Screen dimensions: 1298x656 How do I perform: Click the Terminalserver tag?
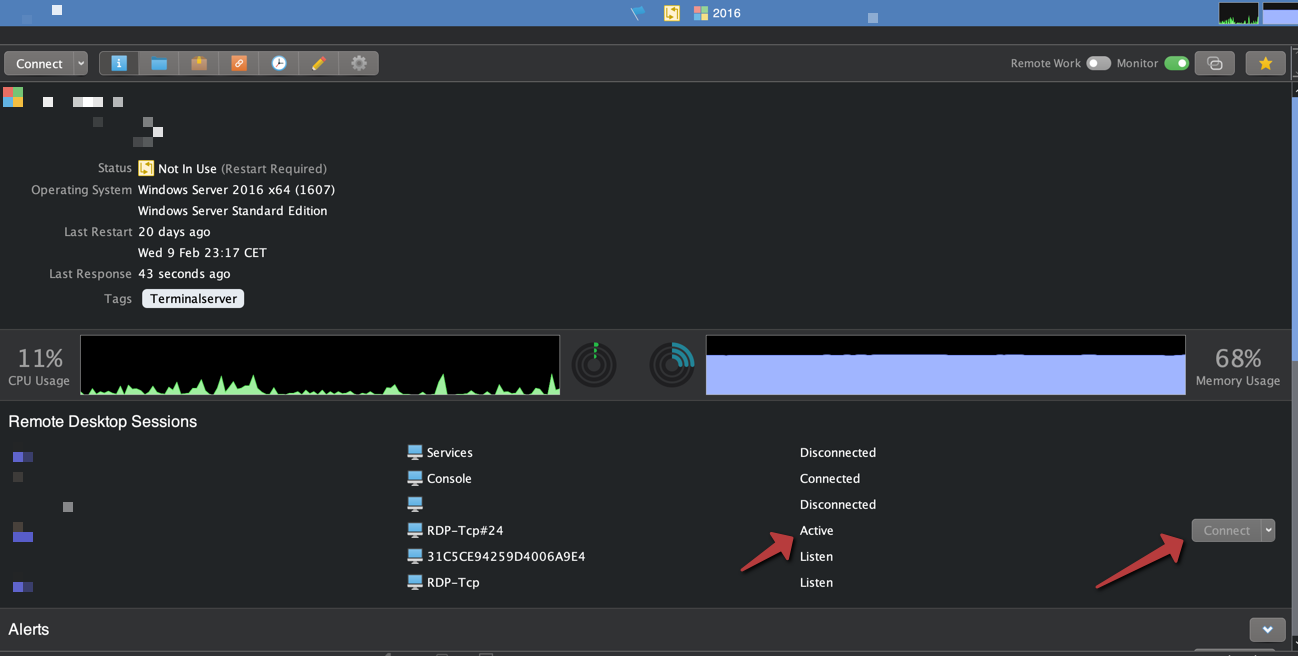pyautogui.click(x=193, y=298)
